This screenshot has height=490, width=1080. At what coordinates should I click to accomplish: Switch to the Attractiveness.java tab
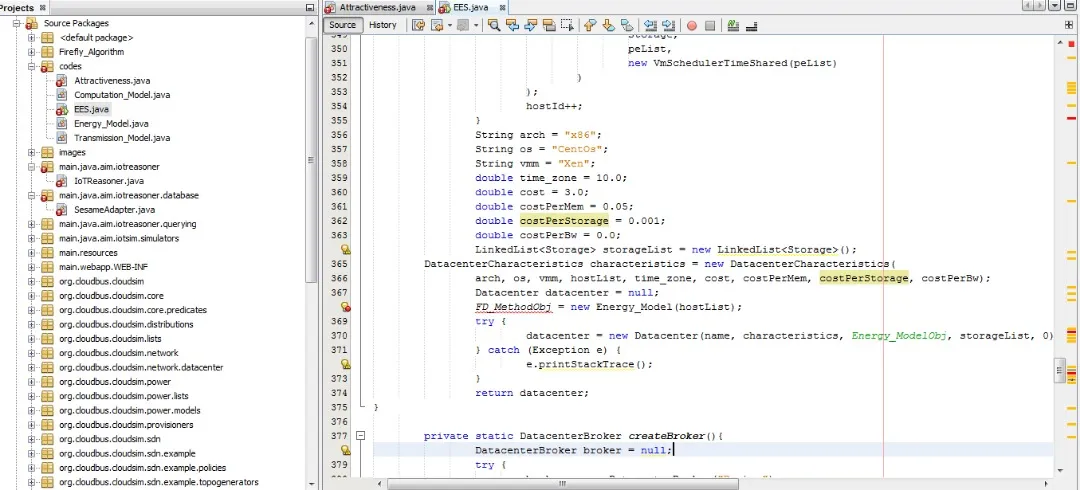coord(375,7)
